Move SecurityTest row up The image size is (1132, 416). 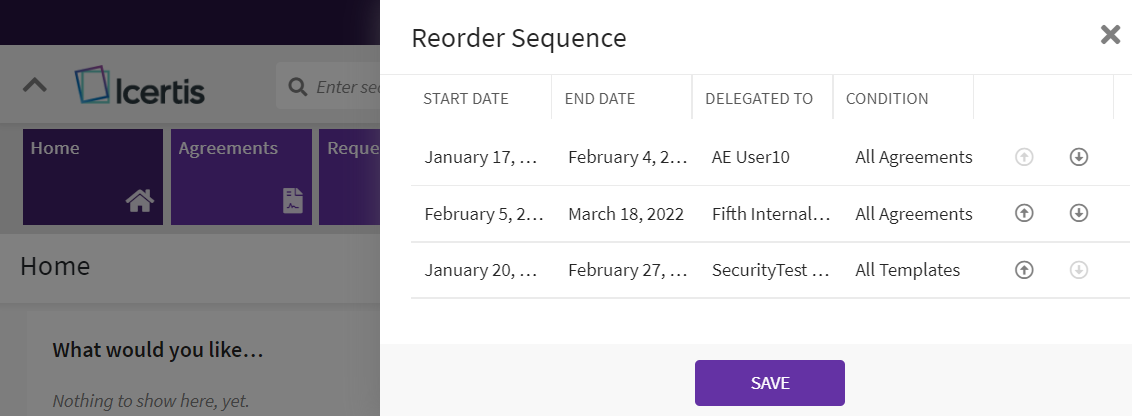[x=1023, y=270]
